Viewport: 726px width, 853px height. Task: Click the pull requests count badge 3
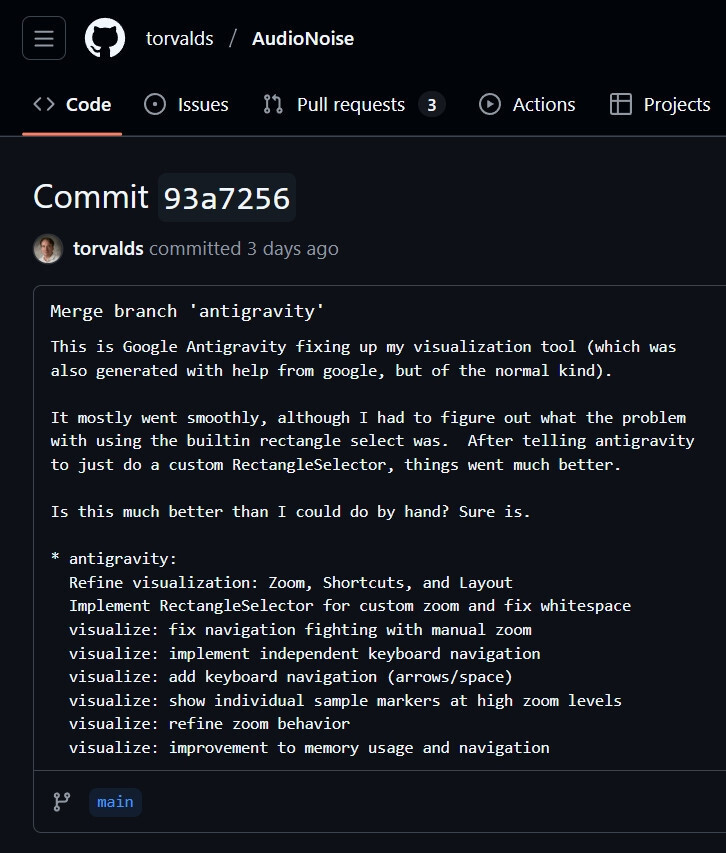(431, 104)
